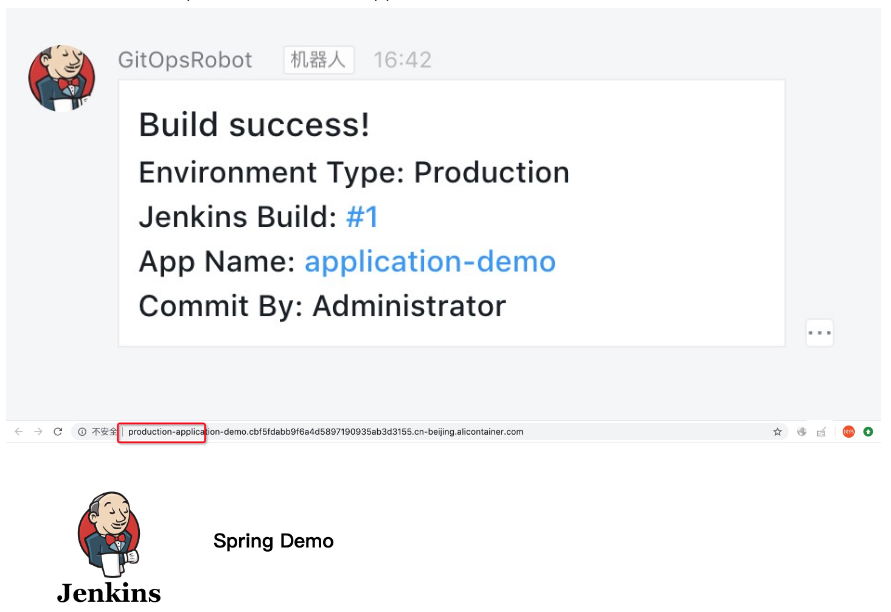This screenshot has width=891, height=612.
Task: Open the application-demo app link
Action: (x=430, y=261)
